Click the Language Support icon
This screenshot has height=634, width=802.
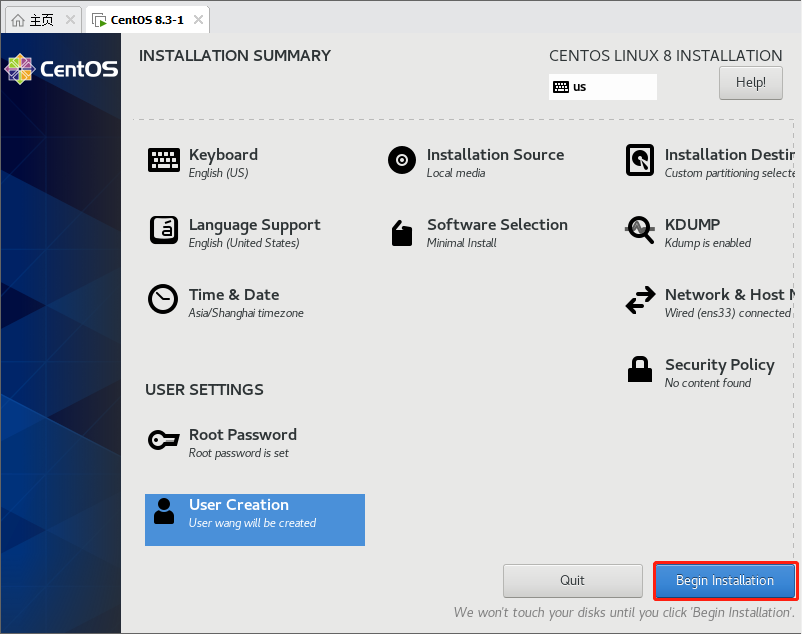point(164,230)
